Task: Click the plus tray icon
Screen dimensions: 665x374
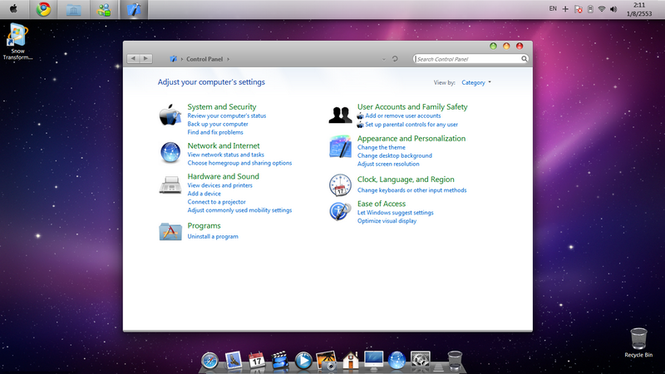Action: pyautogui.click(x=565, y=9)
